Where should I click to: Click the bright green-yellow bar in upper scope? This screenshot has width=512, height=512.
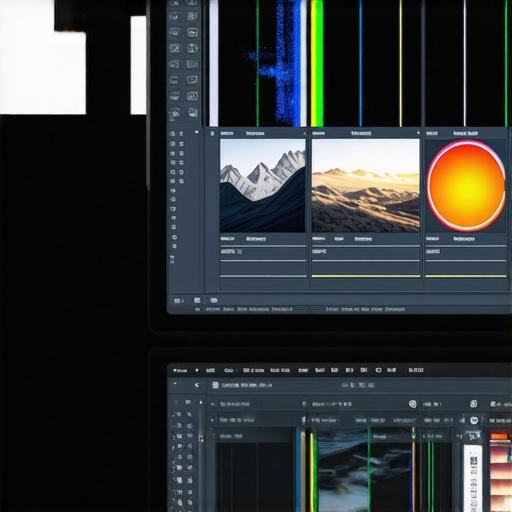317,63
